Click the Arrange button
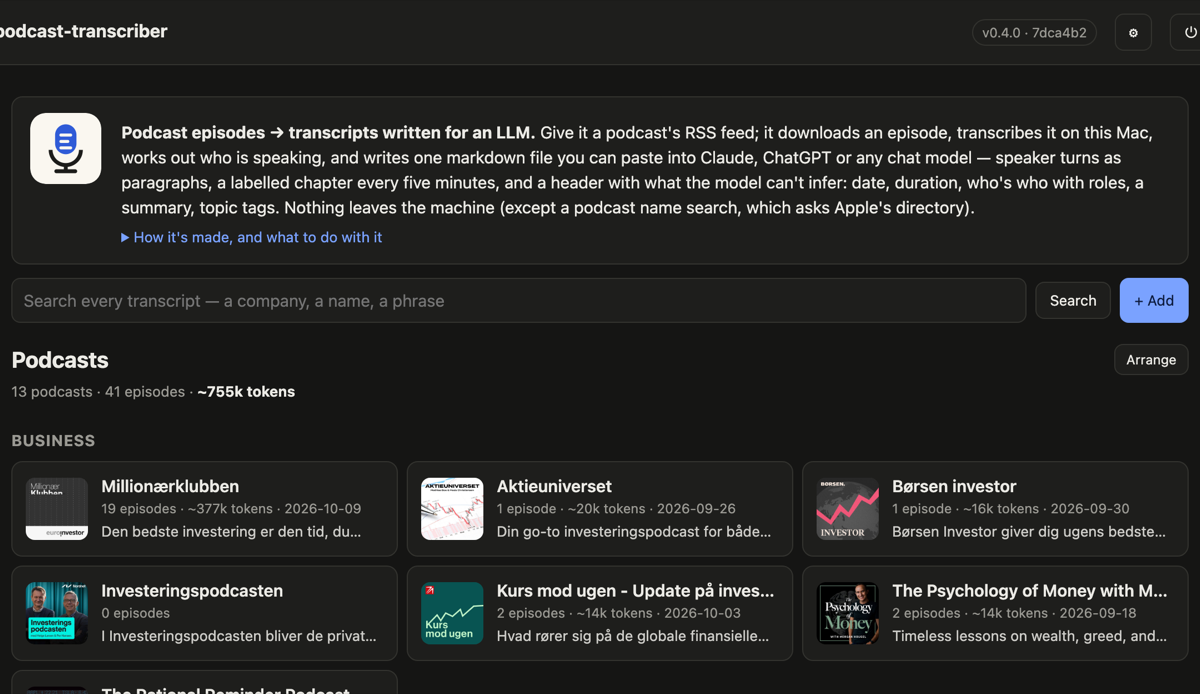The width and height of the screenshot is (1200, 694). pos(1151,360)
